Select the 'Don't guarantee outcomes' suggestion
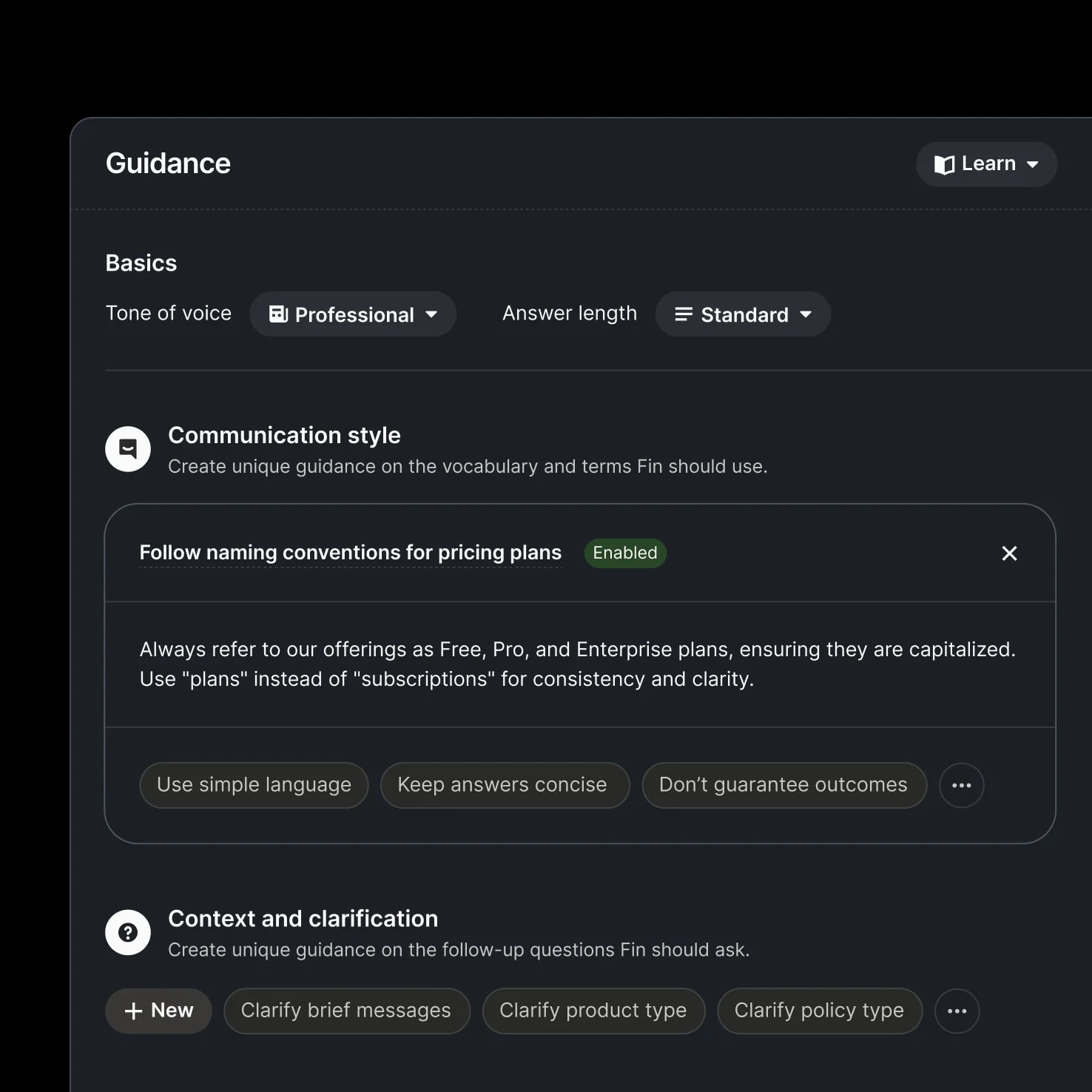The width and height of the screenshot is (1092, 1092). point(783,785)
